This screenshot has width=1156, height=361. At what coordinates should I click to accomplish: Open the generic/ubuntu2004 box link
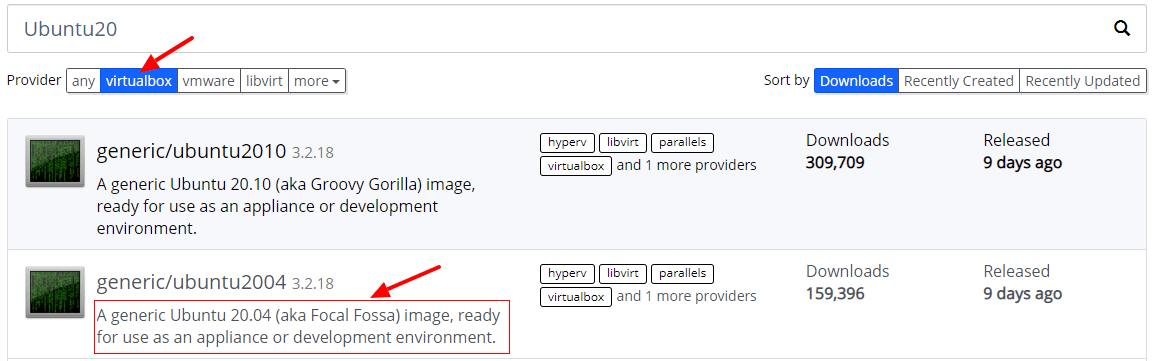tap(191, 281)
